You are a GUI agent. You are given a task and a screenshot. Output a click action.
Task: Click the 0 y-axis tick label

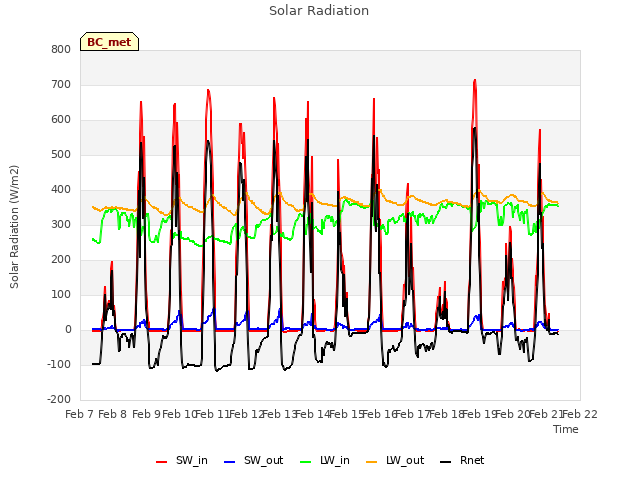coord(68,330)
